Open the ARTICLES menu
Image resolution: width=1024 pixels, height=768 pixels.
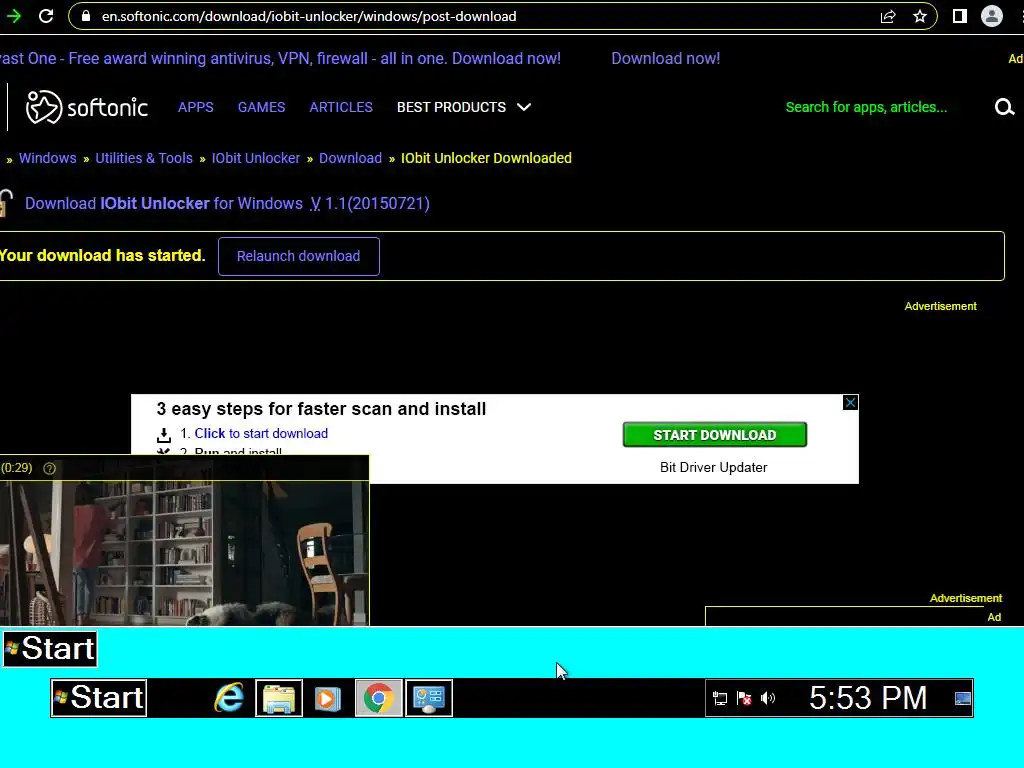pos(341,107)
